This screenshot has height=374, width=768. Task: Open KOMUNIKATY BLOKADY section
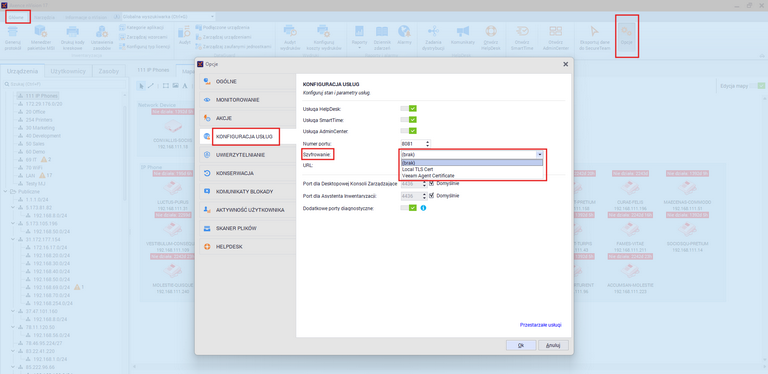pos(248,191)
